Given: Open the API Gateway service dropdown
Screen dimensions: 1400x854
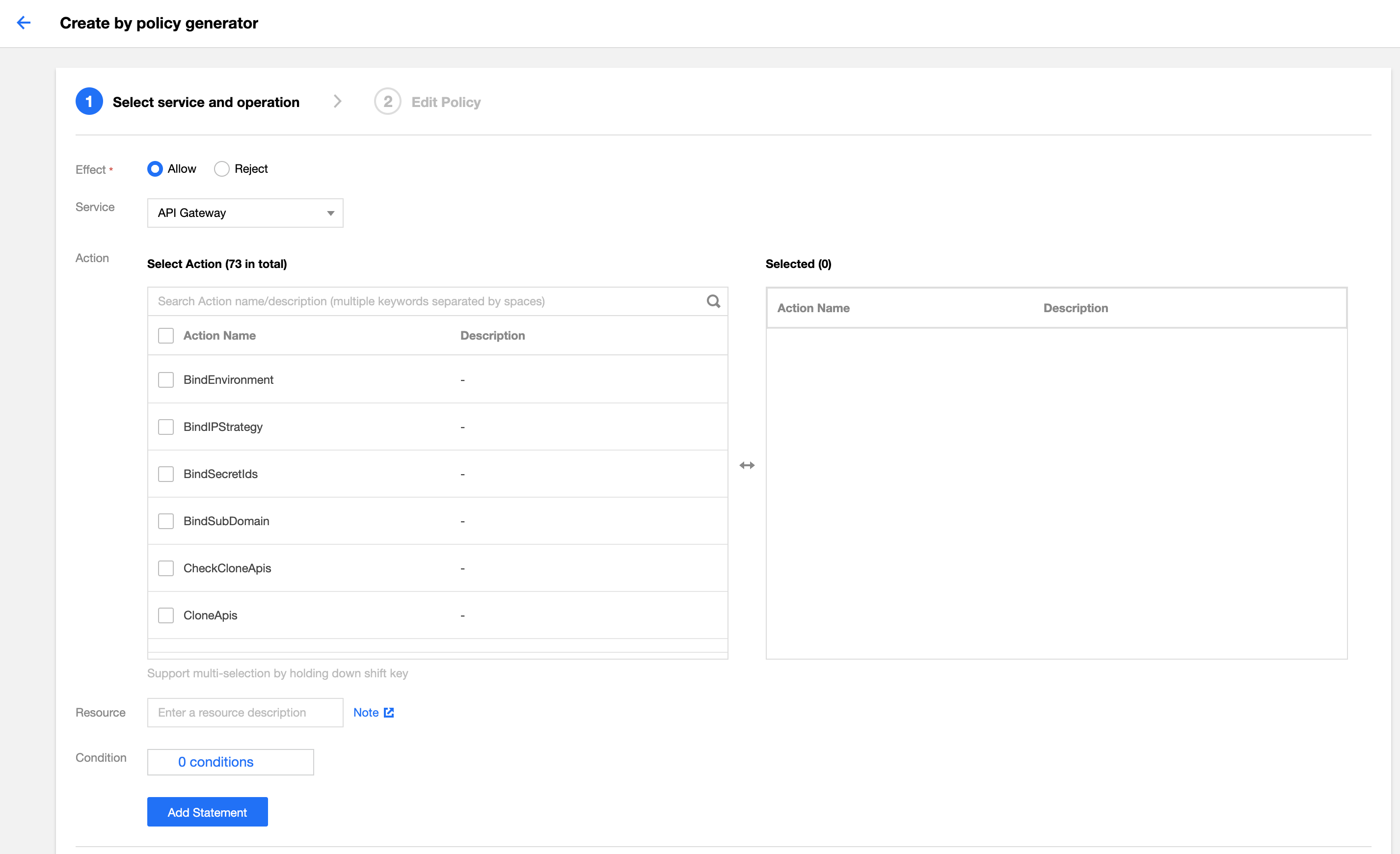Looking at the screenshot, I should coord(245,213).
